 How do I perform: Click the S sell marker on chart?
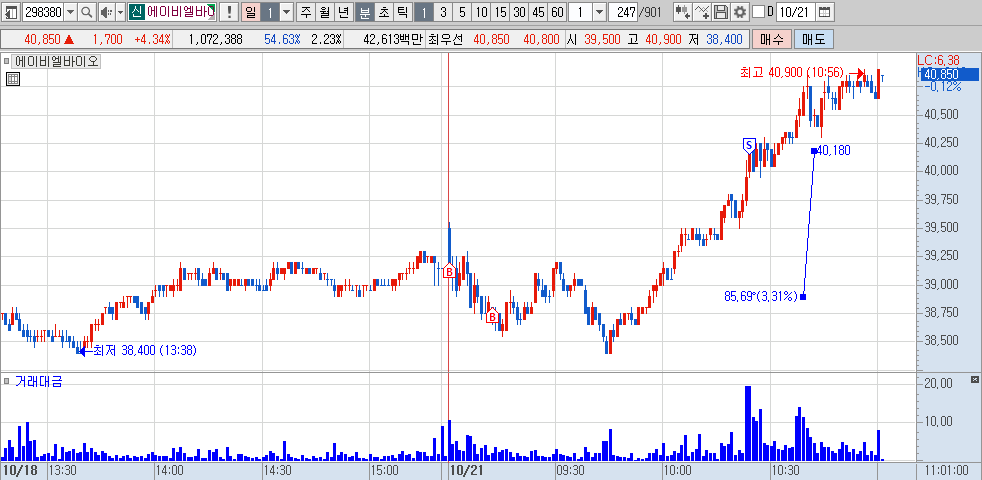[x=748, y=145]
